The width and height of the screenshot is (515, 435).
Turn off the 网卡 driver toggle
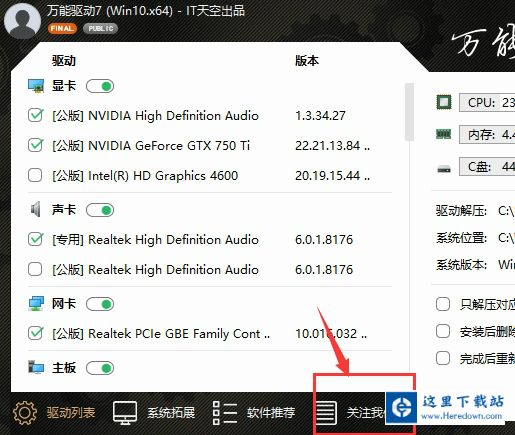[x=100, y=304]
